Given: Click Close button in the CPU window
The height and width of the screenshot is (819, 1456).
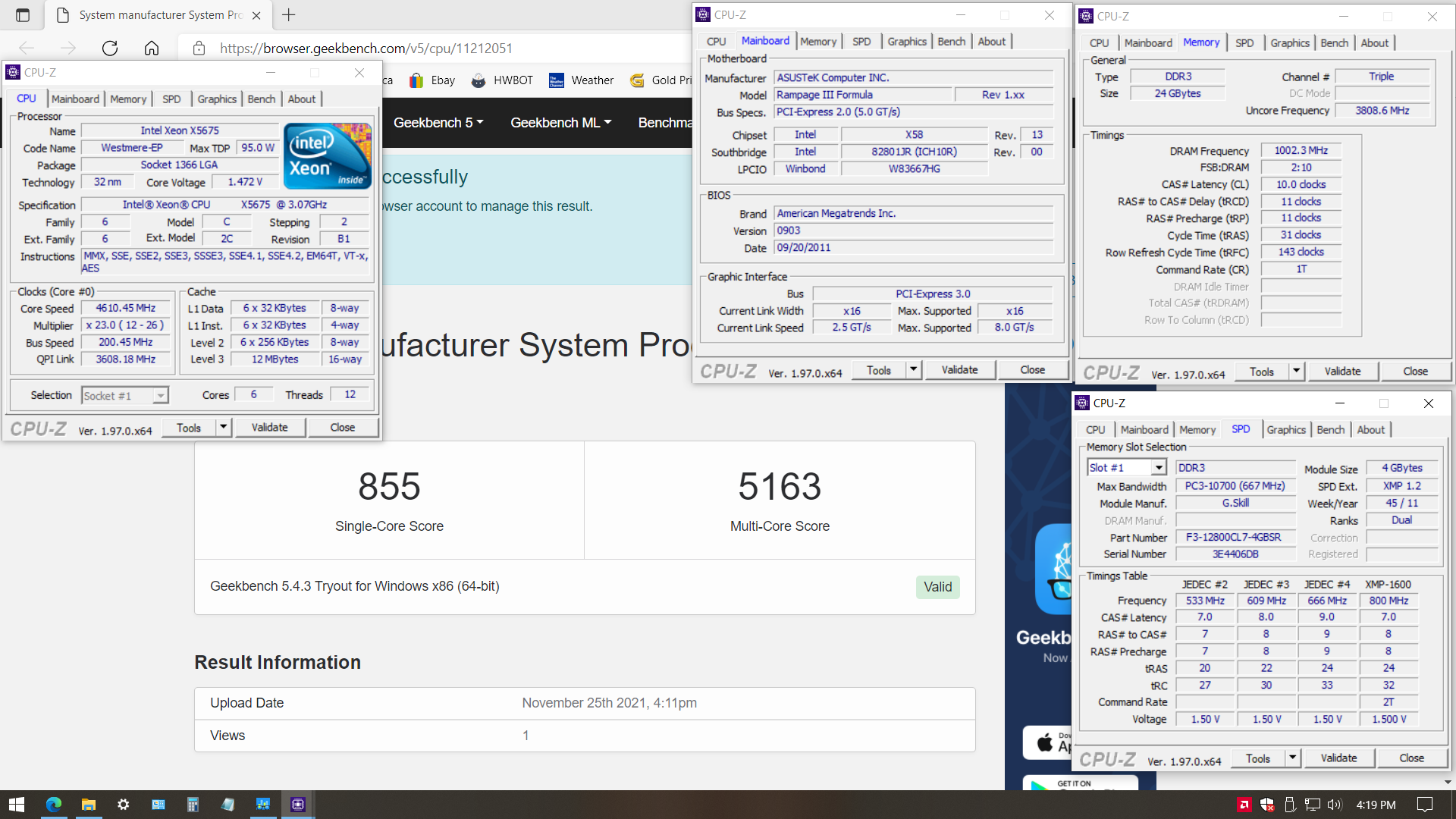Looking at the screenshot, I should (343, 428).
